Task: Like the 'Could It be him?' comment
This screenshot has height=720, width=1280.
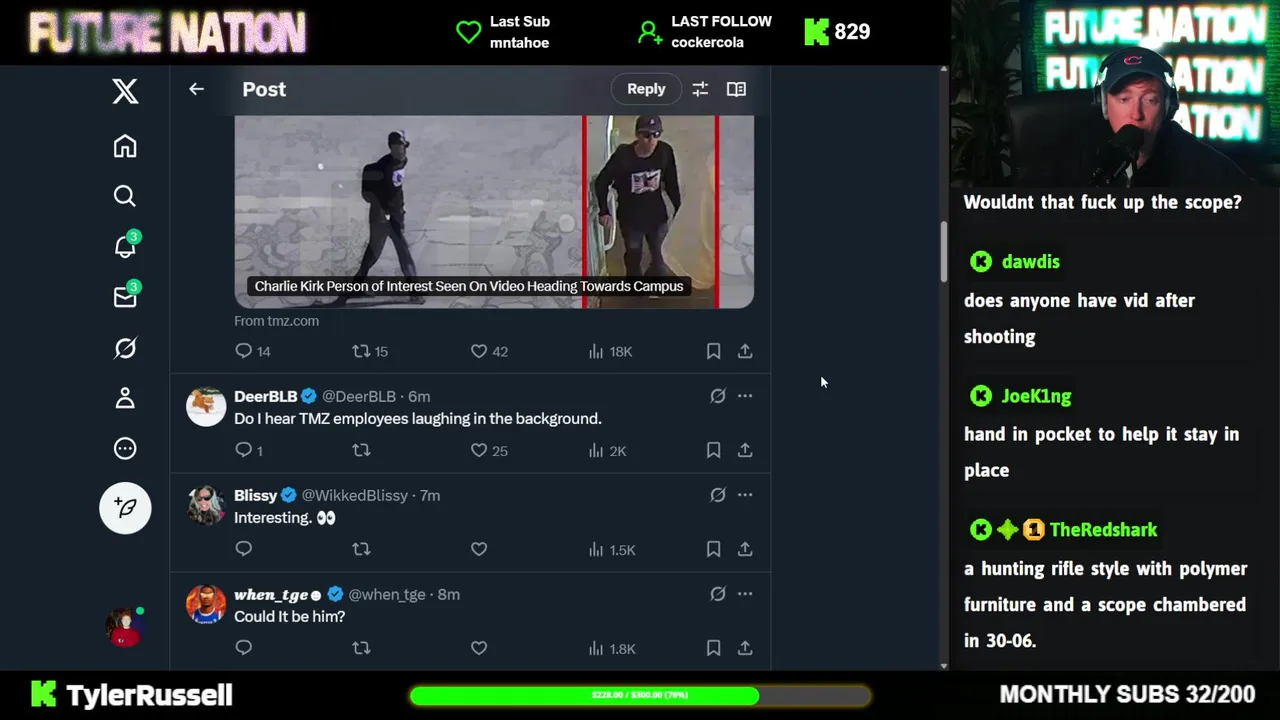Action: pyautogui.click(x=479, y=648)
